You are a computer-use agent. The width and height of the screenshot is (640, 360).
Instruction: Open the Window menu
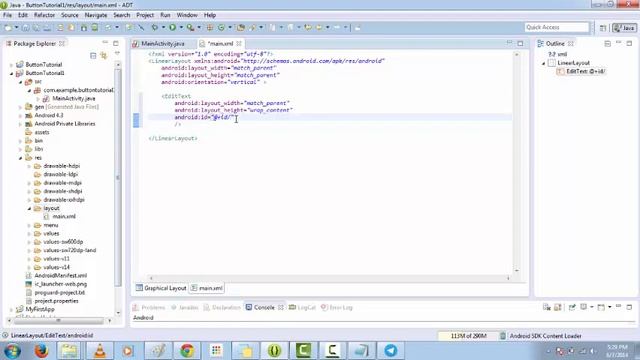pyautogui.click(x=187, y=15)
